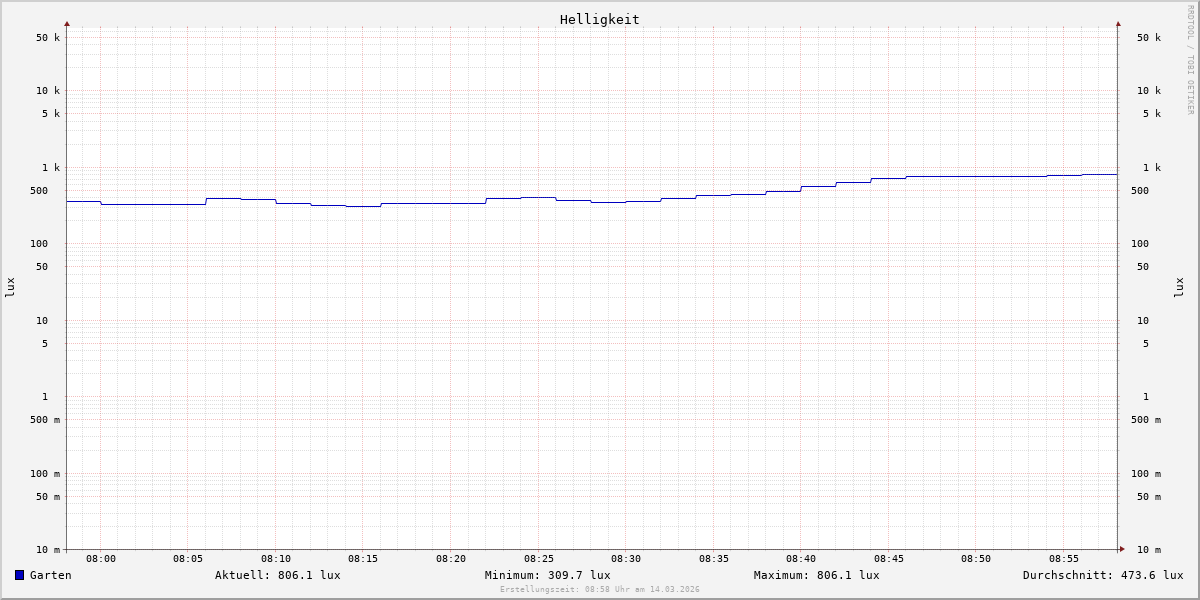
Task: Click the Minimum: 309.7 lux value
Action: 547,575
